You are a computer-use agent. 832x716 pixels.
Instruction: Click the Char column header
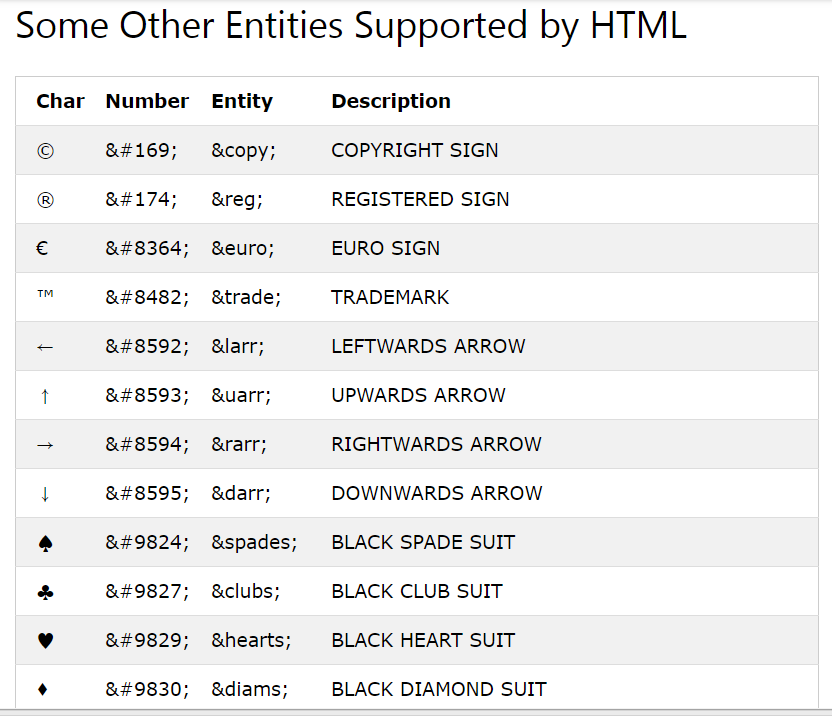coord(60,101)
